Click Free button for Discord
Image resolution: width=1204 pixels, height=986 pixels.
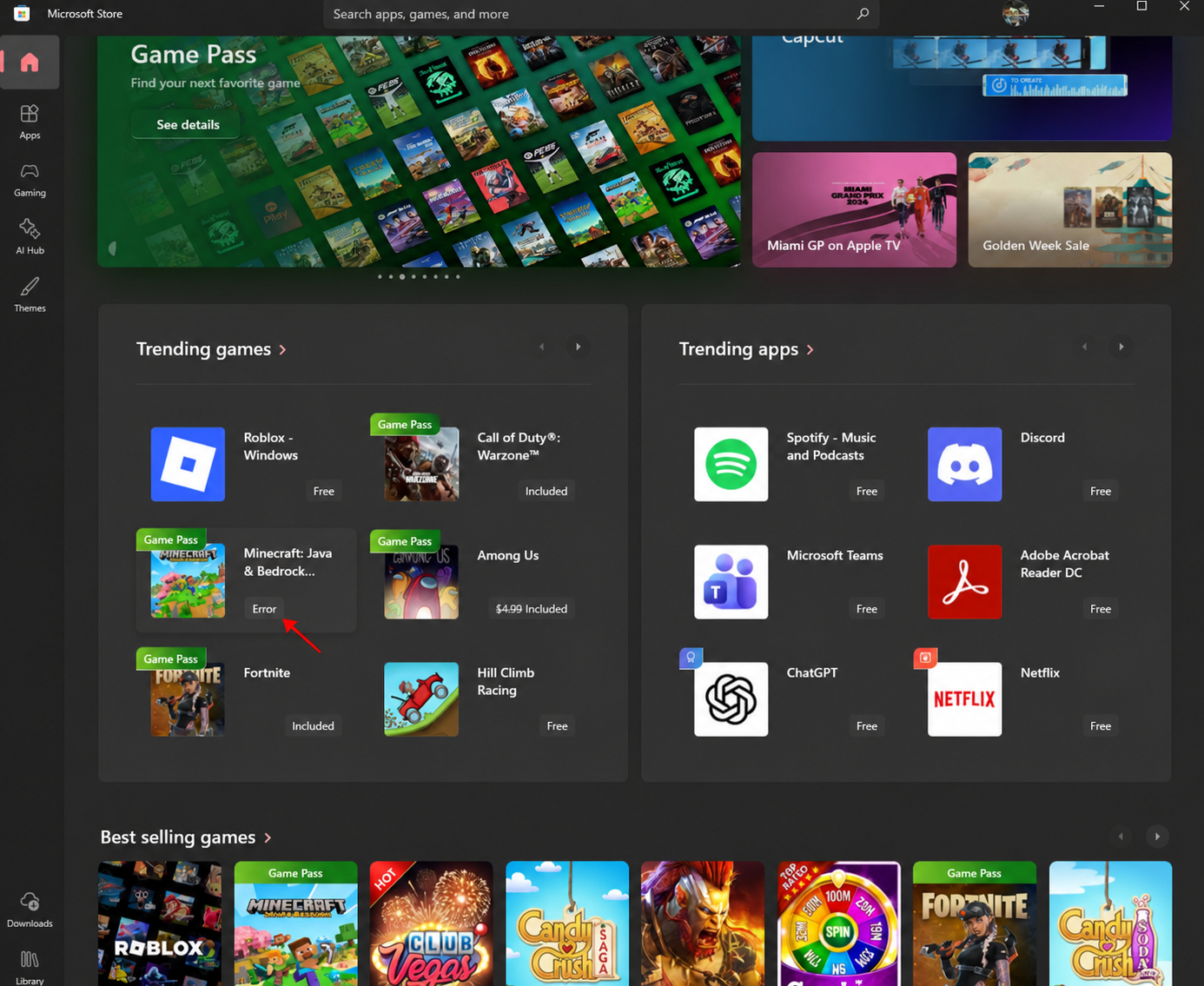tap(1100, 491)
